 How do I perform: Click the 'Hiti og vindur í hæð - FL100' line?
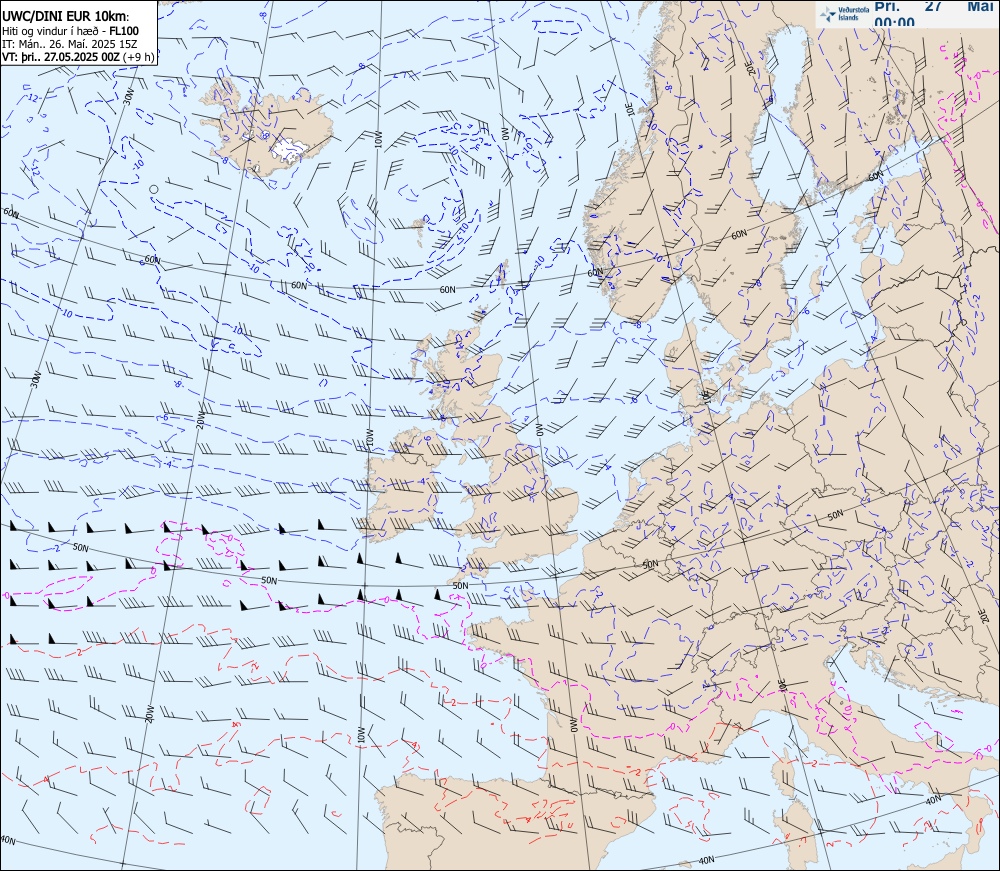pyautogui.click(x=70, y=31)
